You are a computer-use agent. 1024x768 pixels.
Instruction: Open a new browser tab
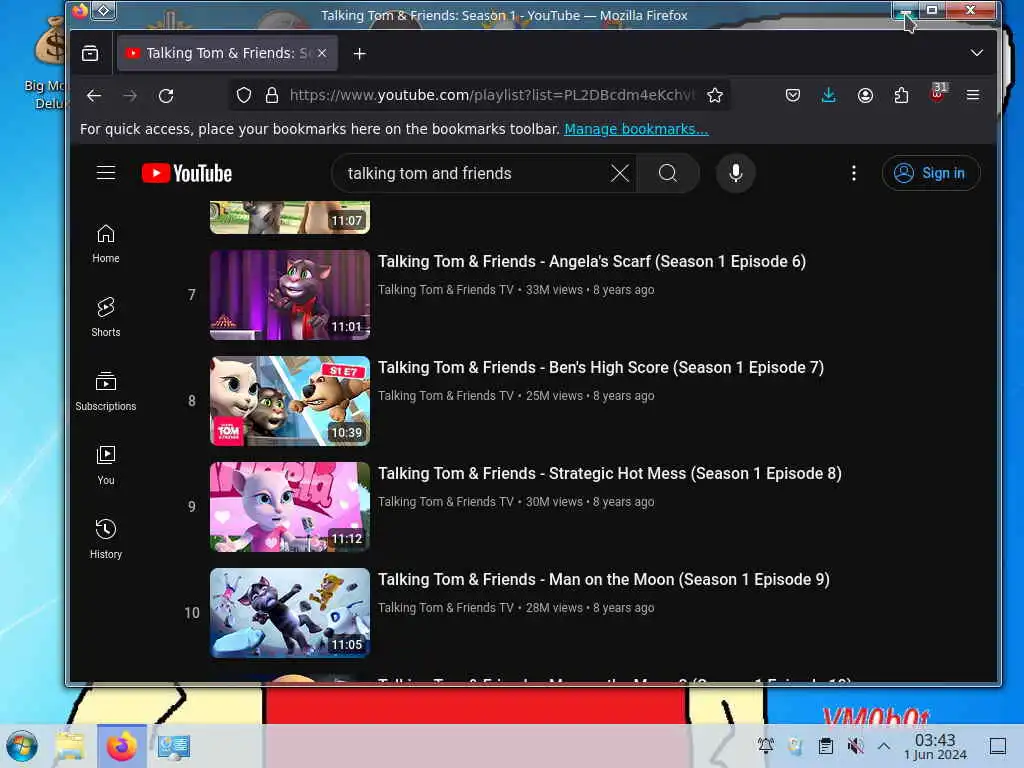click(x=359, y=54)
